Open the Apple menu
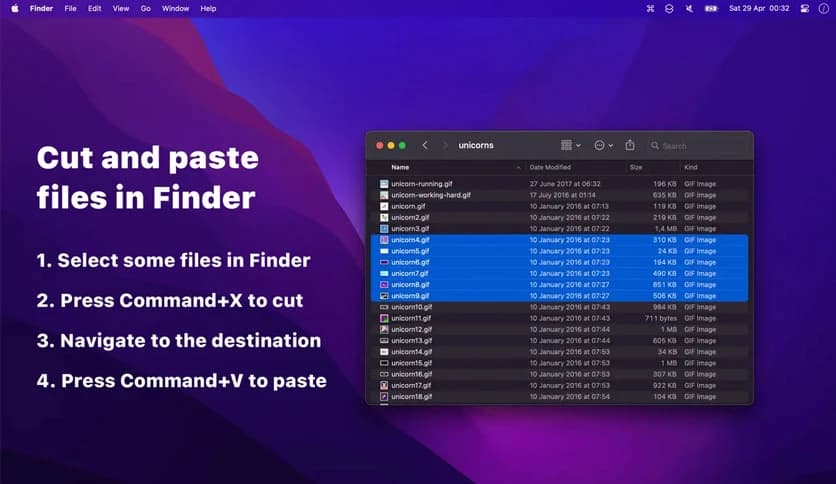 coord(15,9)
